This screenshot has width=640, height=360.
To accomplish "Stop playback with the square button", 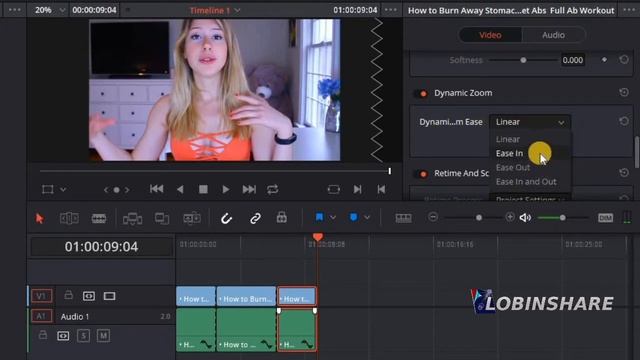I will [203, 189].
